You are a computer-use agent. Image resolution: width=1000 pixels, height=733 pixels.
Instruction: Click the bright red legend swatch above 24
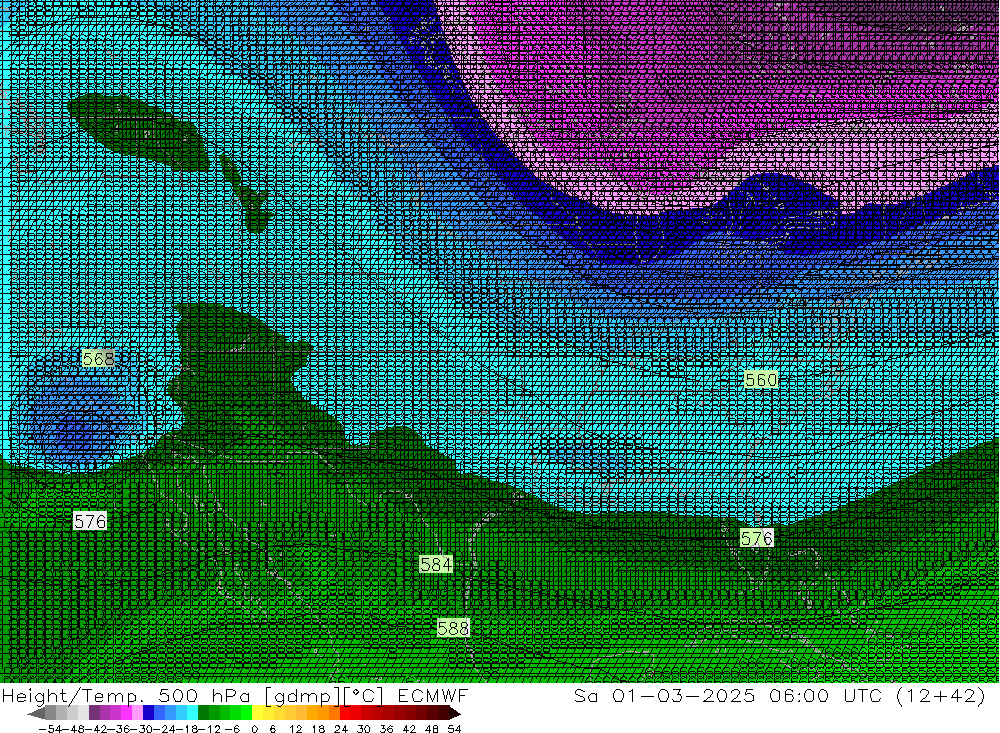[345, 713]
